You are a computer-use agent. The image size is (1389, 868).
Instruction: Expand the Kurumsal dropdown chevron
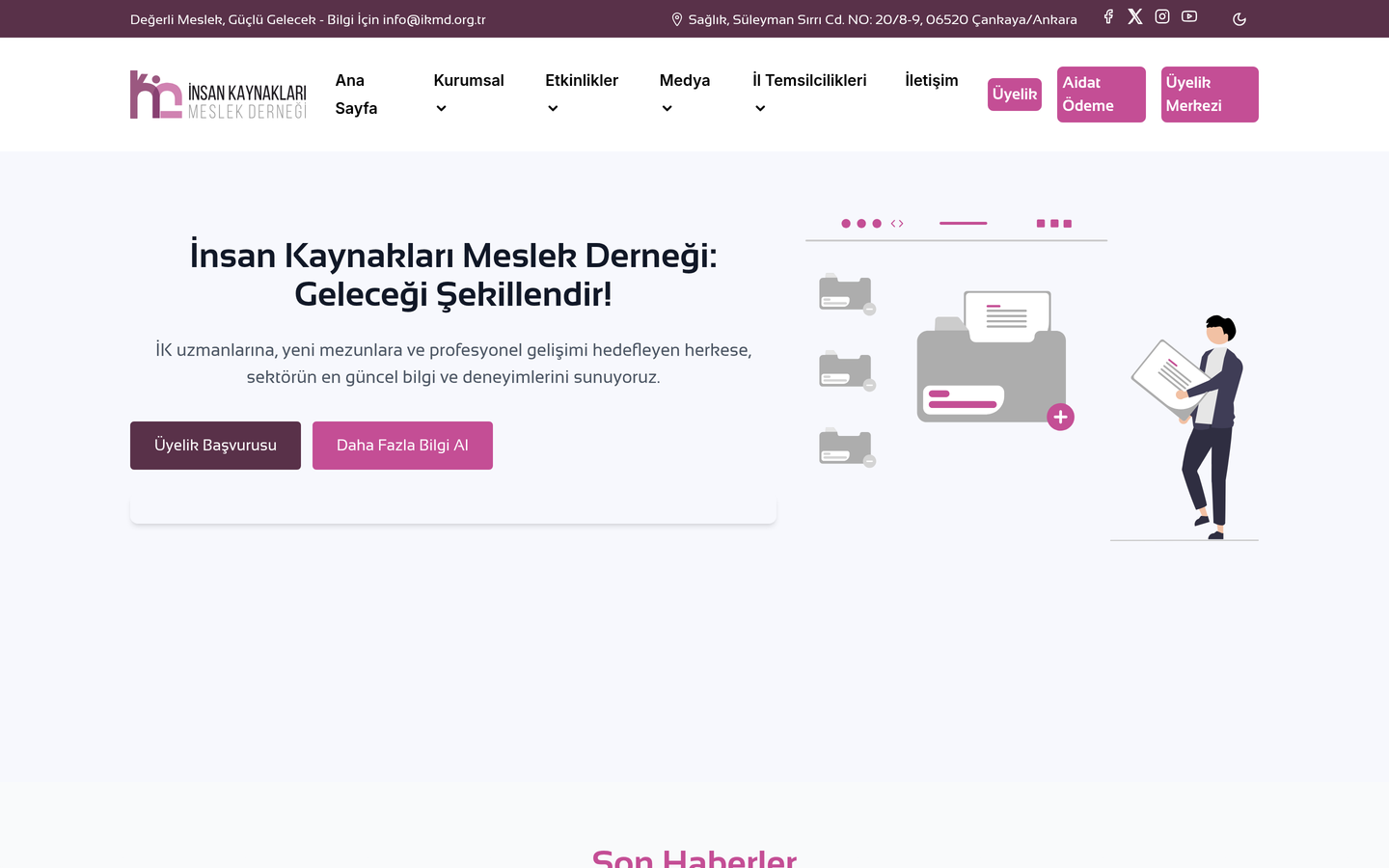[x=441, y=109]
